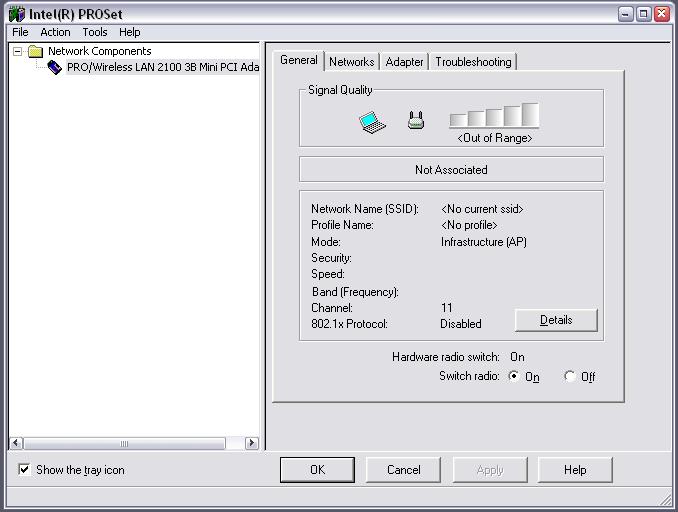Click the window resize grip
The width and height of the screenshot is (678, 512).
click(665, 500)
